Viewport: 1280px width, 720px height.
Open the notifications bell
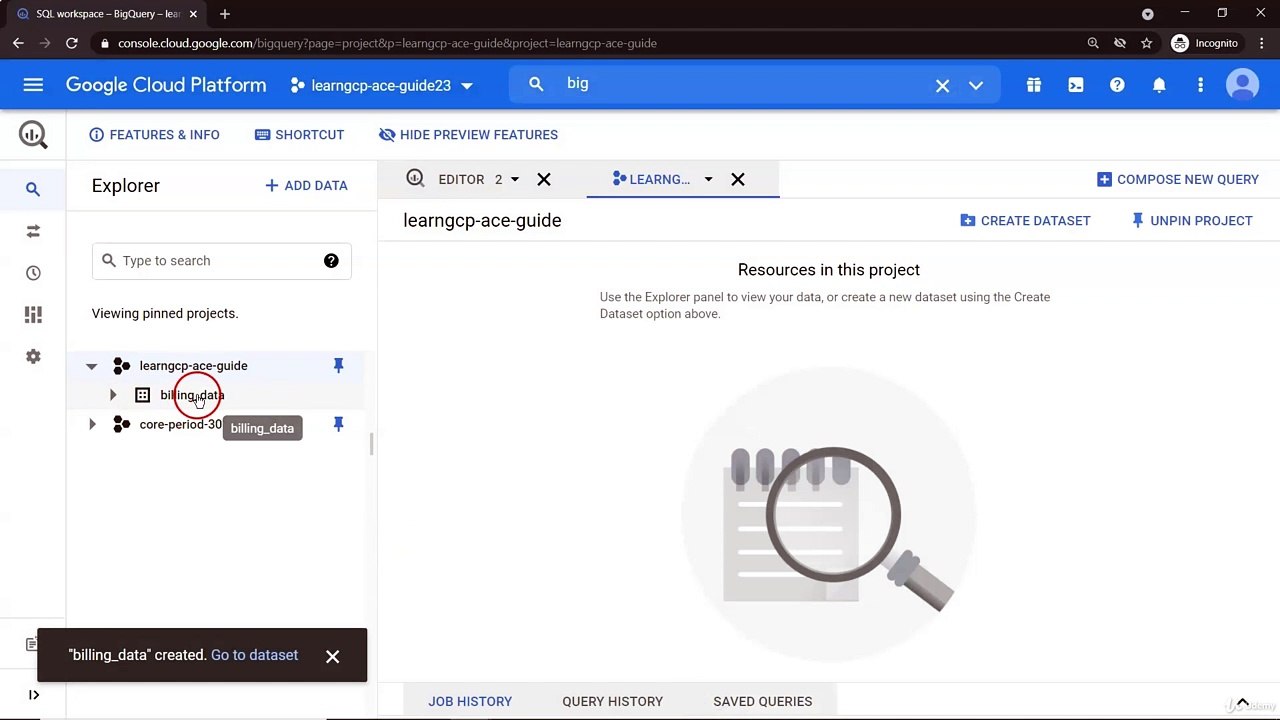click(x=1159, y=85)
